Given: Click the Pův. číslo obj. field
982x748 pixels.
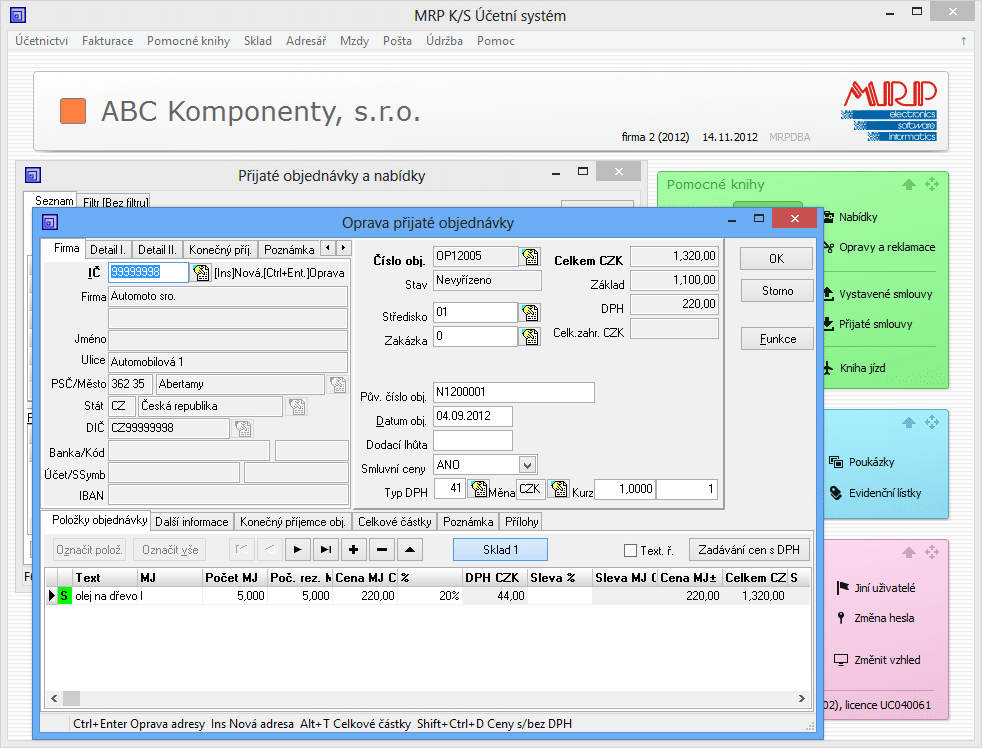Looking at the screenshot, I should point(514,392).
